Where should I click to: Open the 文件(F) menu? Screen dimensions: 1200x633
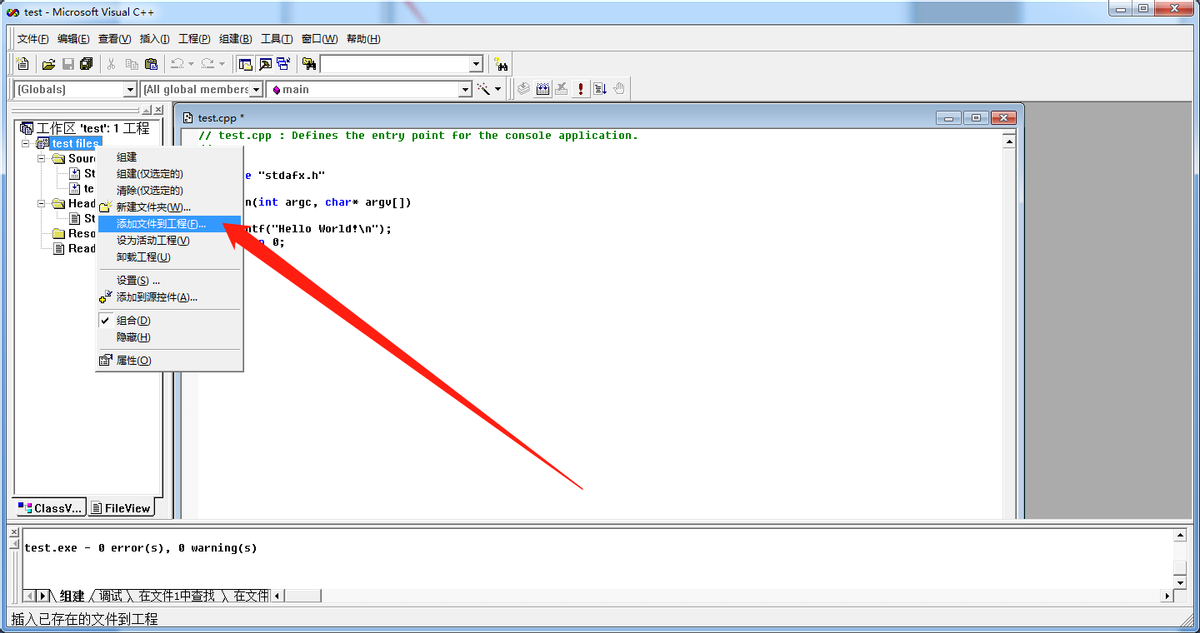coord(34,39)
